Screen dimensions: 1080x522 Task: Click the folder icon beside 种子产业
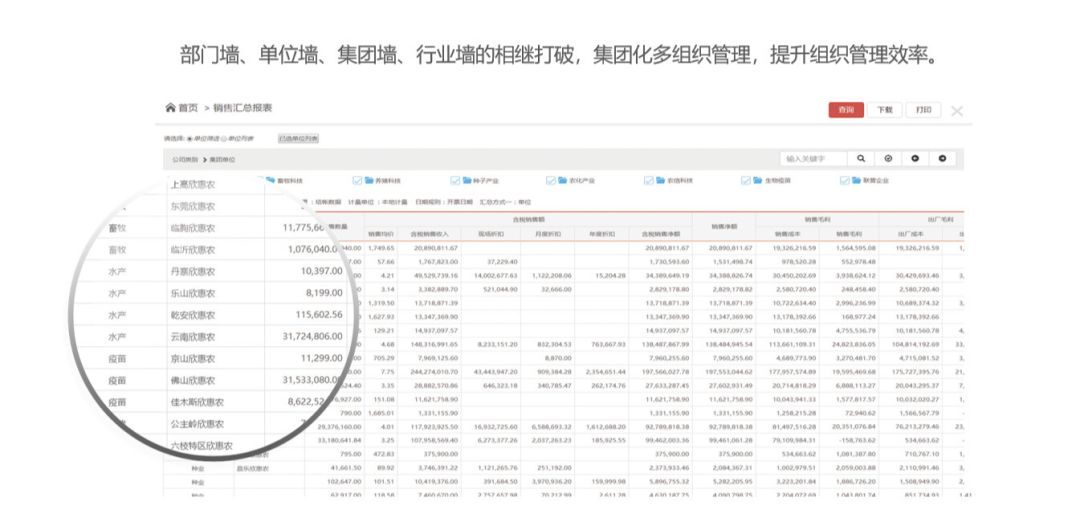tap(468, 180)
